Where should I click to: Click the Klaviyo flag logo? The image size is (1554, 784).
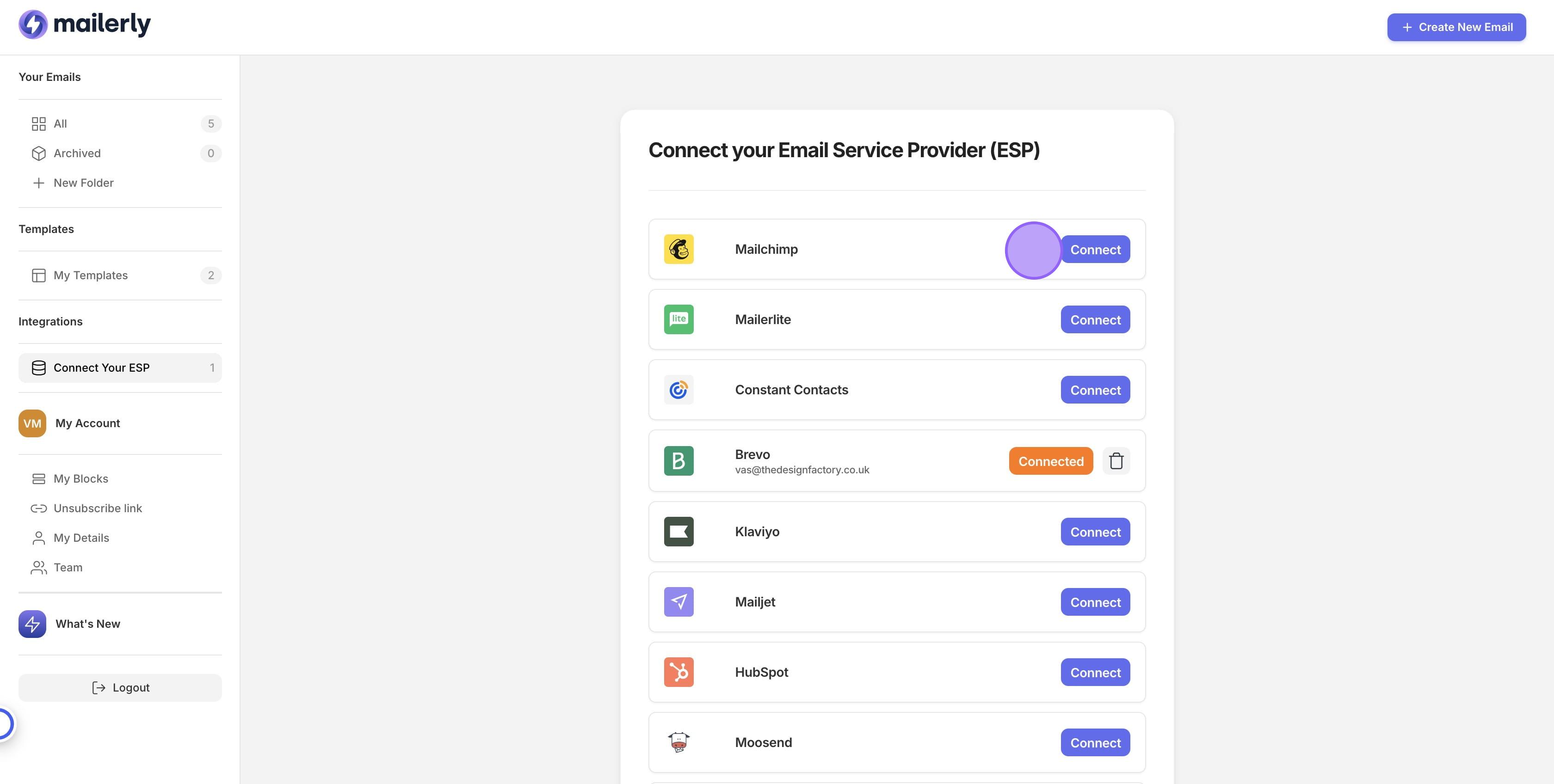coord(678,532)
